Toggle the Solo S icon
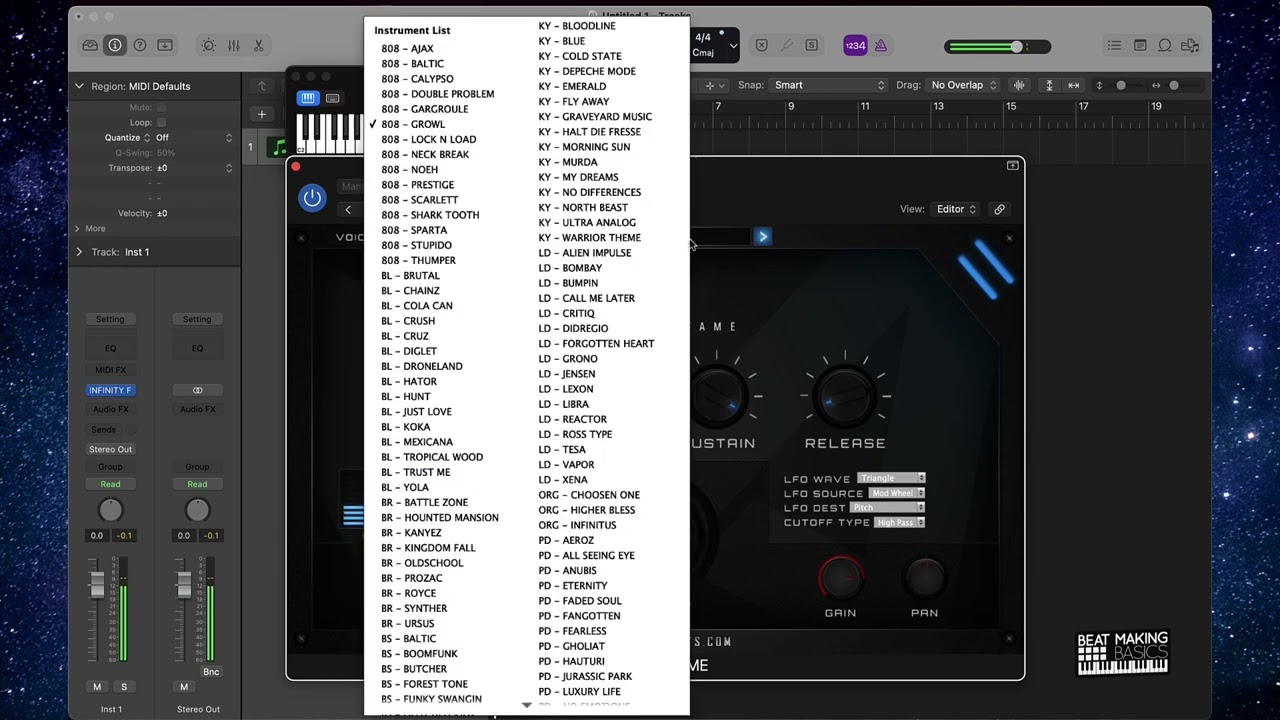This screenshot has height=720, width=1280. pos(811,45)
